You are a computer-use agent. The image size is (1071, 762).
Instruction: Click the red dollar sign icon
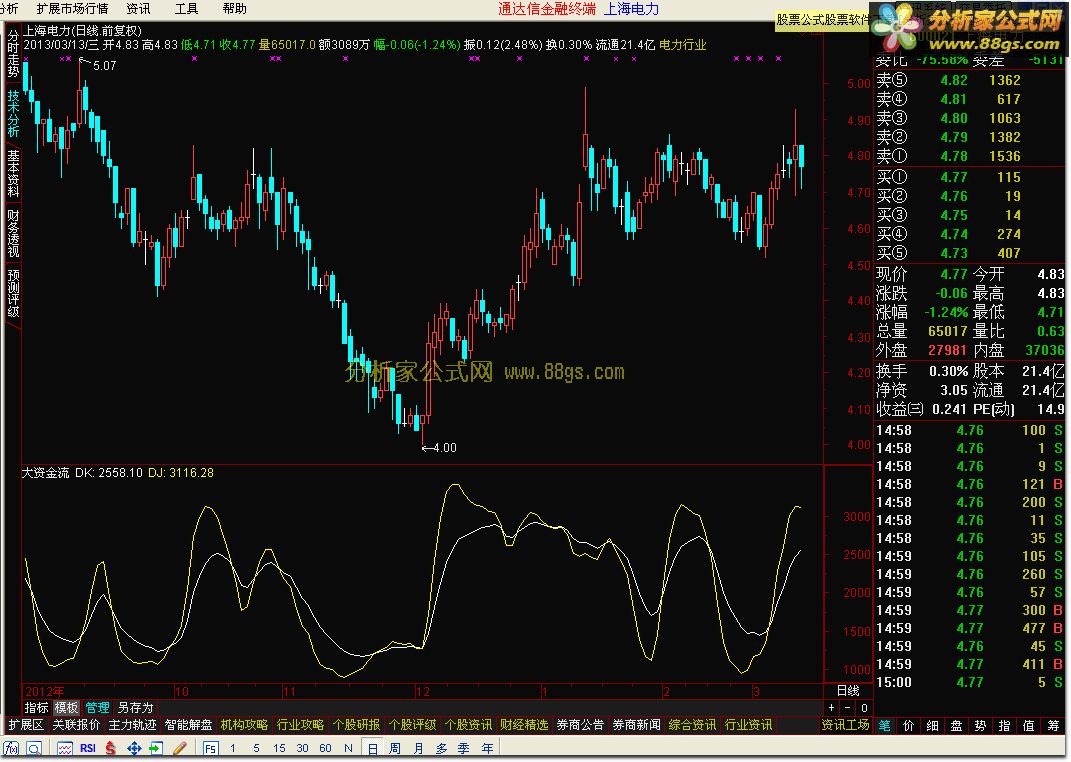coord(111,748)
